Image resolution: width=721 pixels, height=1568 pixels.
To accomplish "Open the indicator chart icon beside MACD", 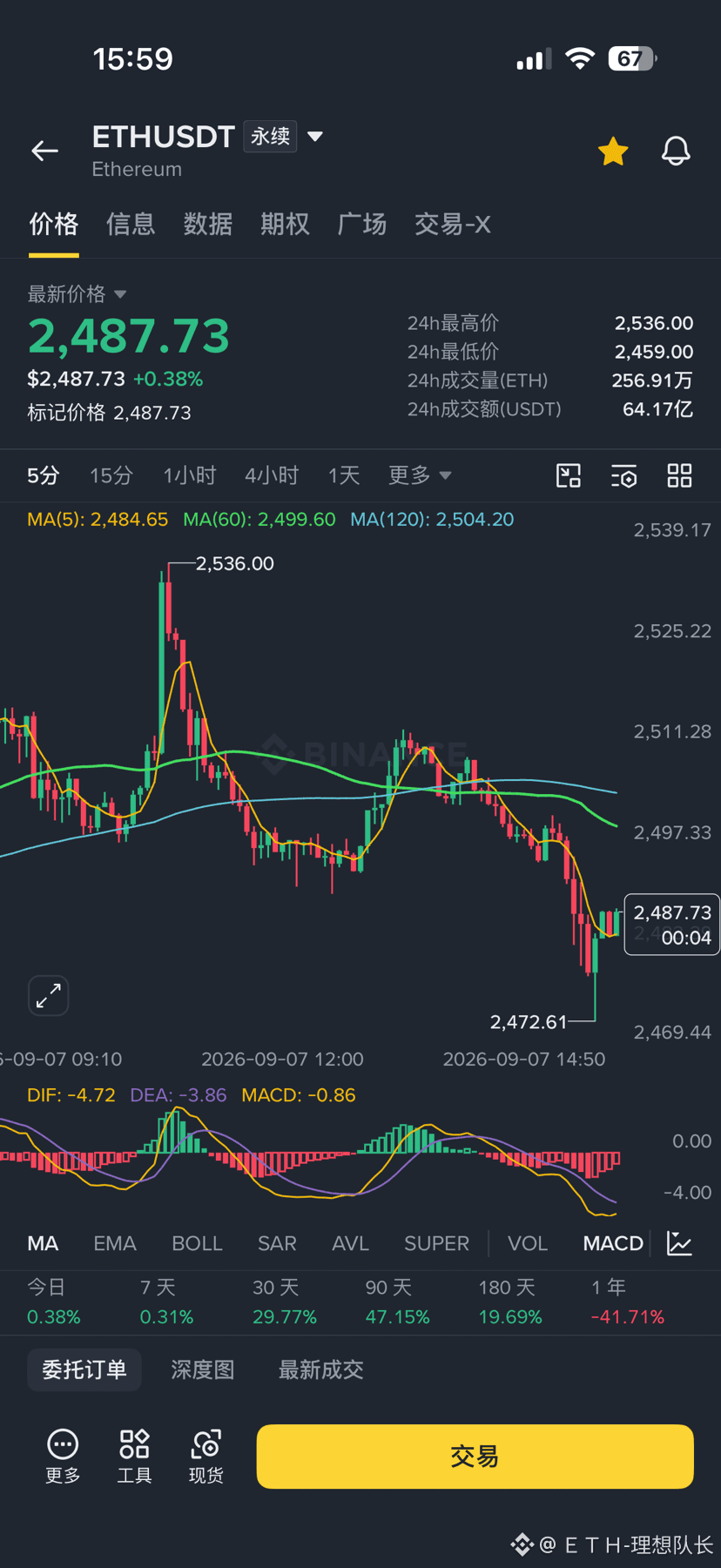I will pyautogui.click(x=679, y=1243).
